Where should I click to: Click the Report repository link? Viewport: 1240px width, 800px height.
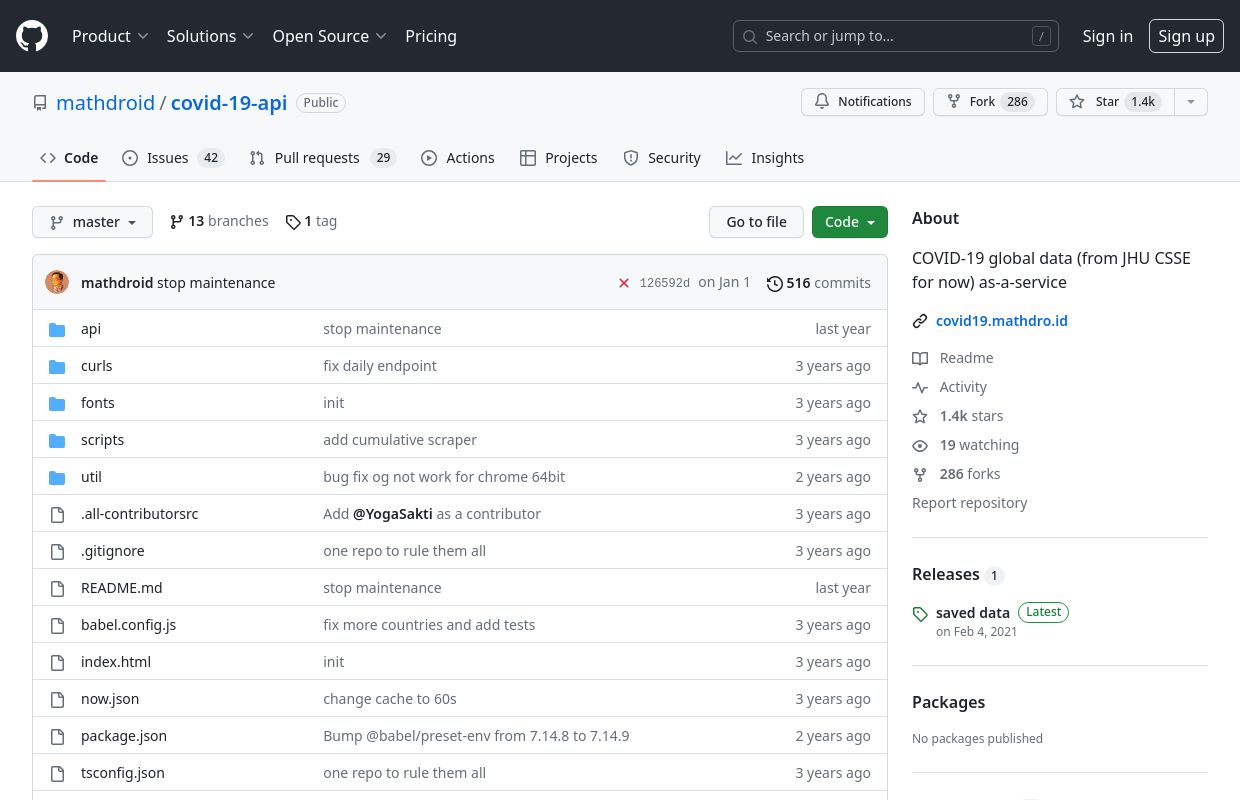[969, 503]
